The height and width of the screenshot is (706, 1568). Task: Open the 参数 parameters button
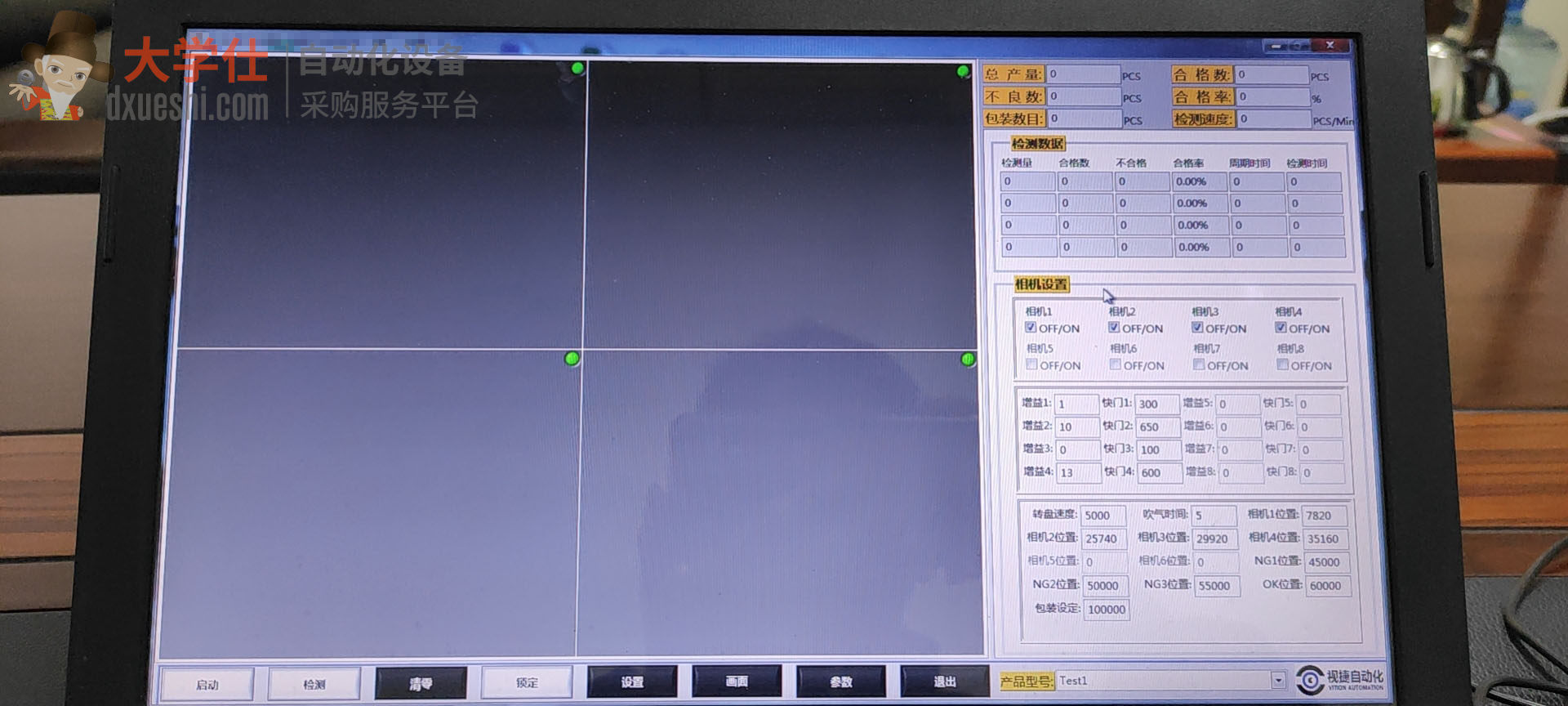coord(841,681)
